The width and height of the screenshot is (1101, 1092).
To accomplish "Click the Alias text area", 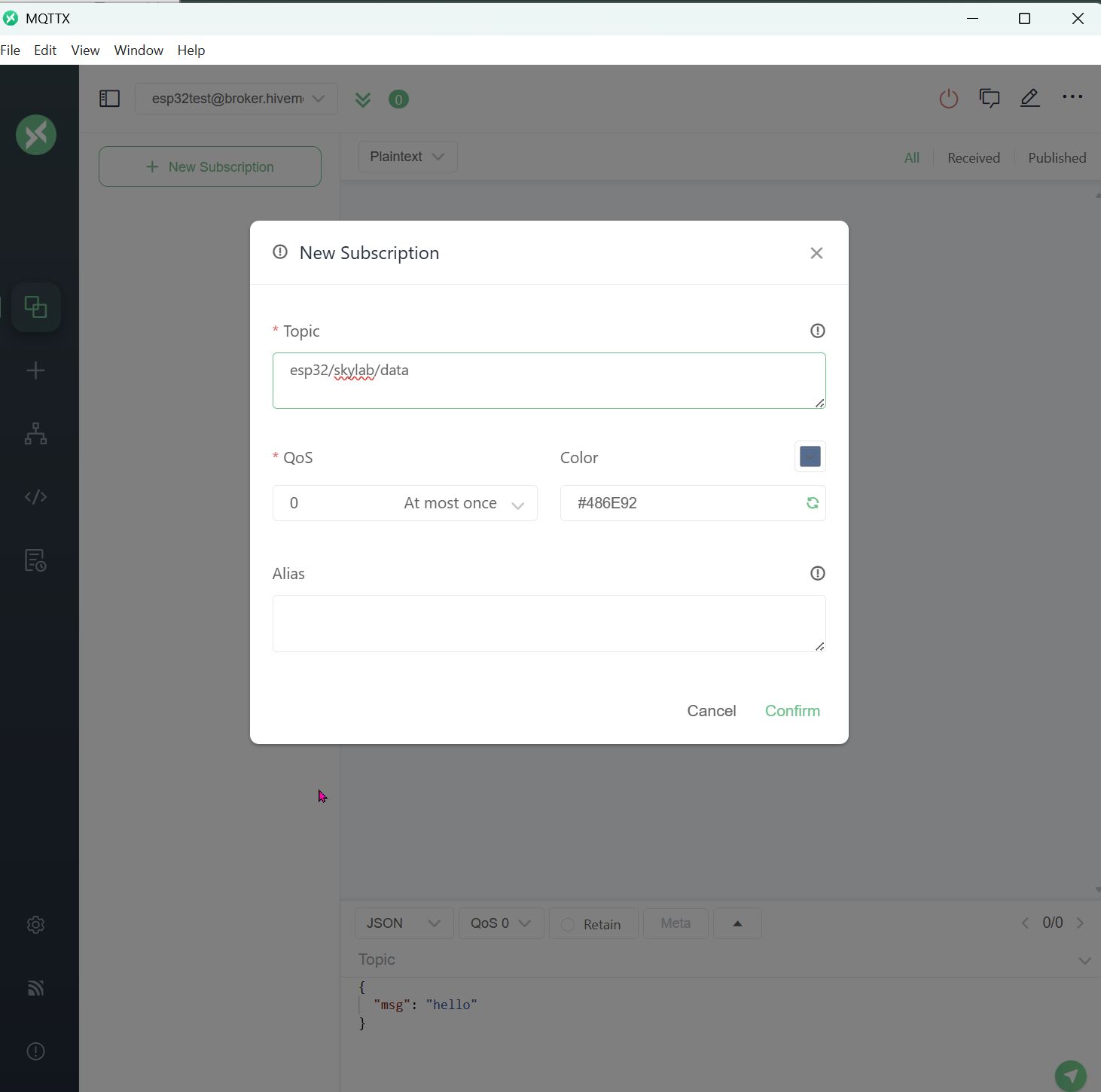I will (x=549, y=624).
